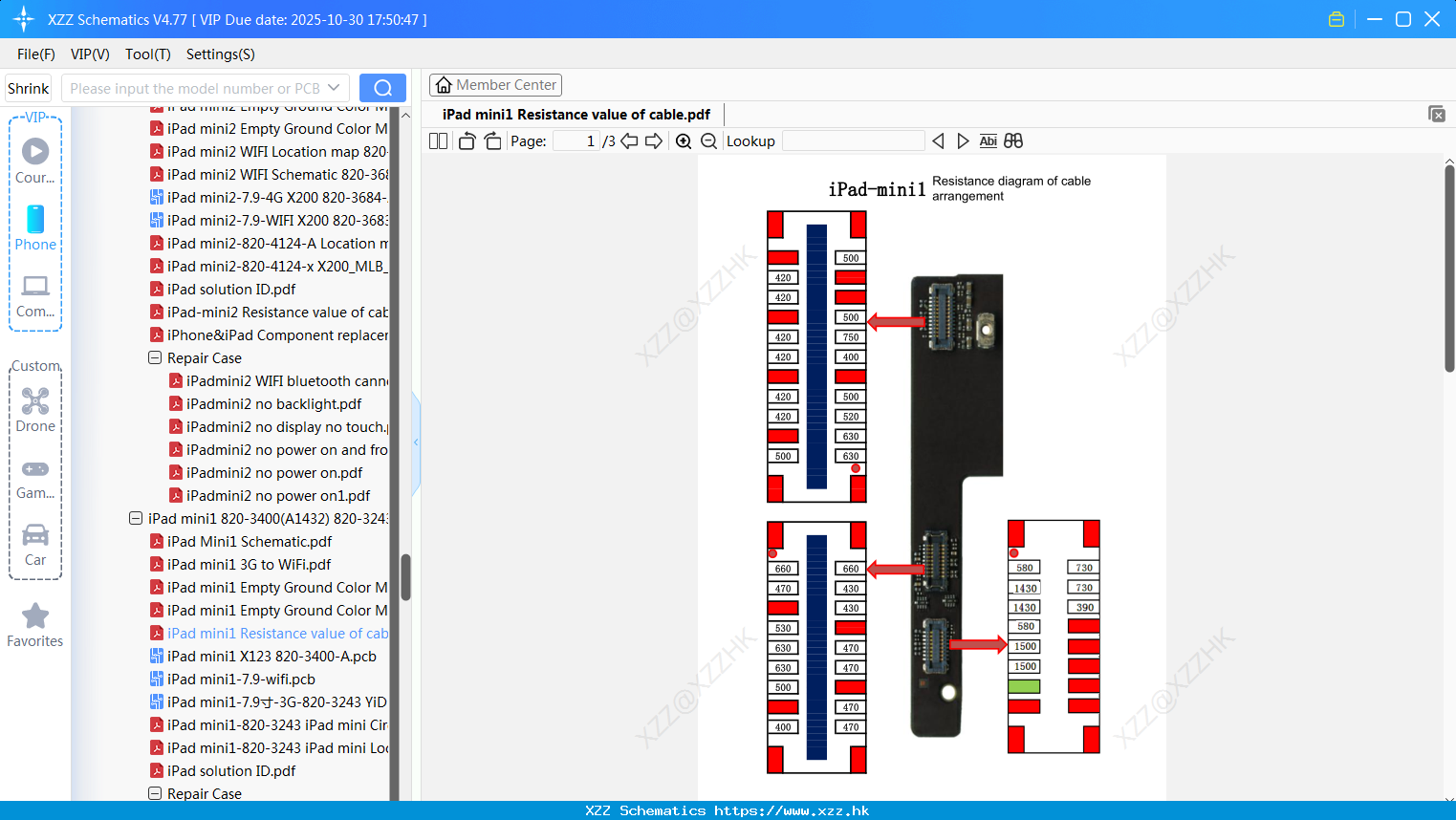Go to next page arrow
1456x820 pixels.
(x=654, y=140)
